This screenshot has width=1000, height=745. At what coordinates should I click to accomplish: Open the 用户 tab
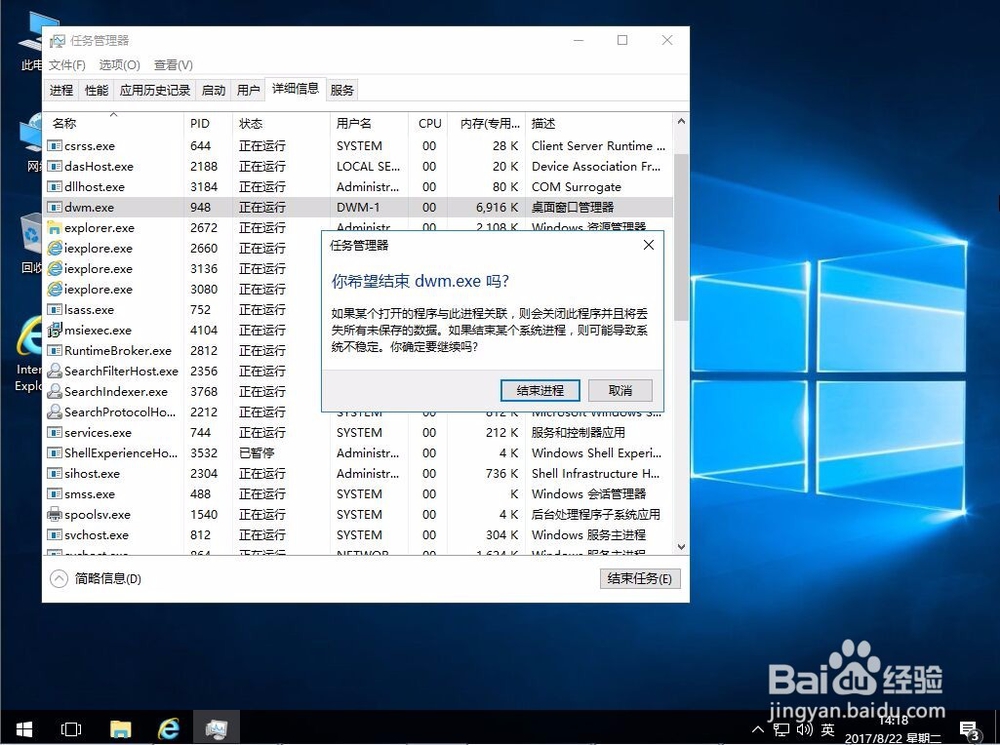247,89
